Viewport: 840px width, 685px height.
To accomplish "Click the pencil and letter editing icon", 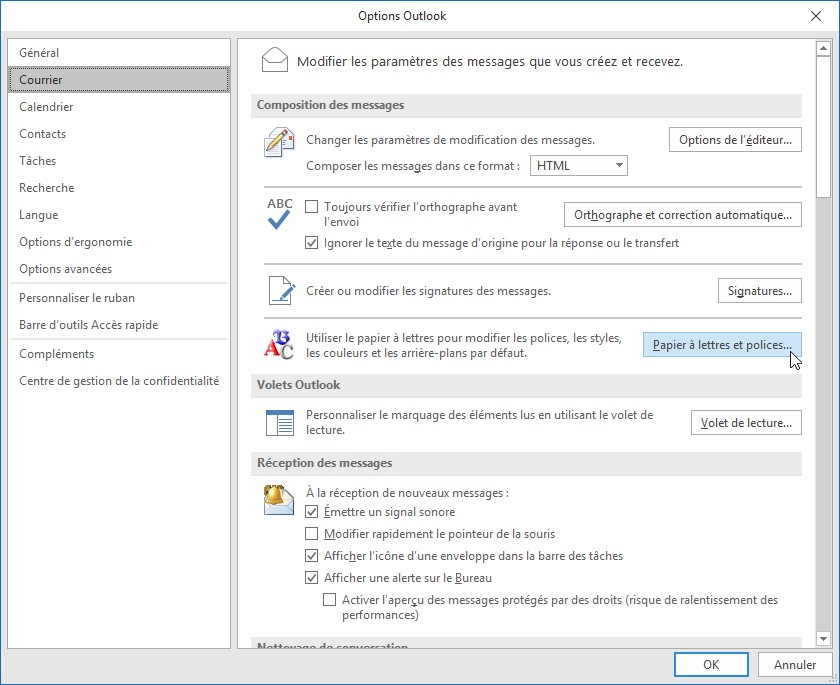I will (279, 142).
